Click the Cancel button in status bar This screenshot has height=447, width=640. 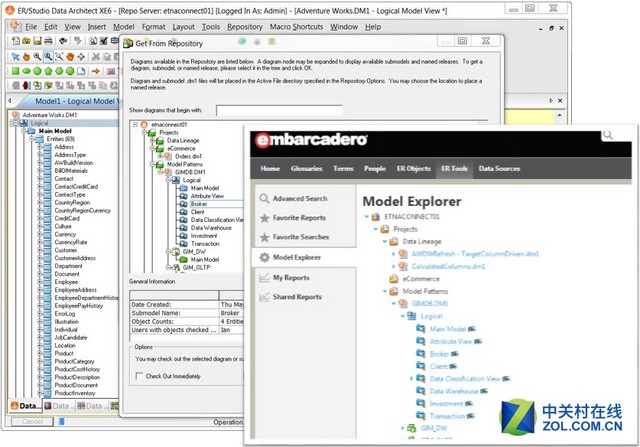tap(32, 421)
